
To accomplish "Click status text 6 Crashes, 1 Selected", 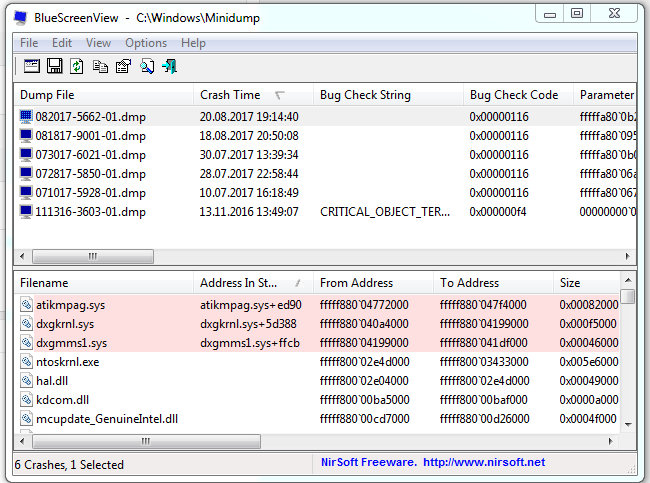I will tap(69, 465).
